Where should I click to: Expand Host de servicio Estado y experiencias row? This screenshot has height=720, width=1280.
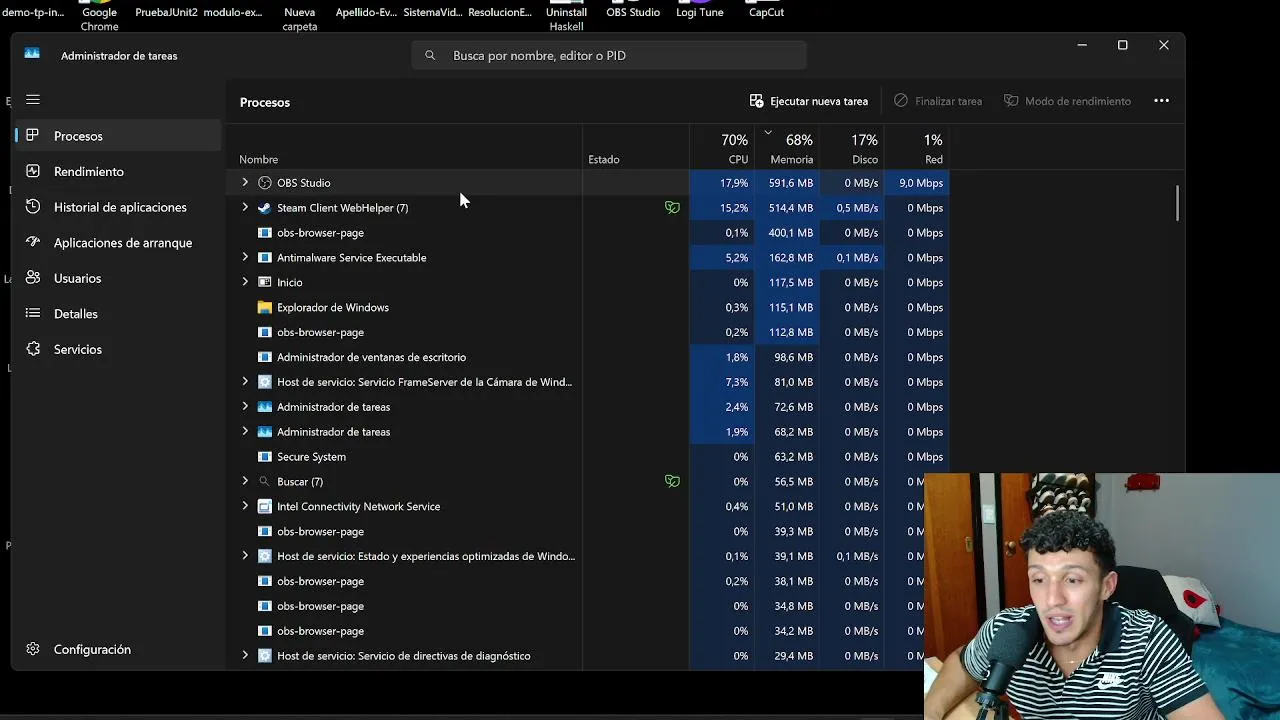[x=245, y=556]
